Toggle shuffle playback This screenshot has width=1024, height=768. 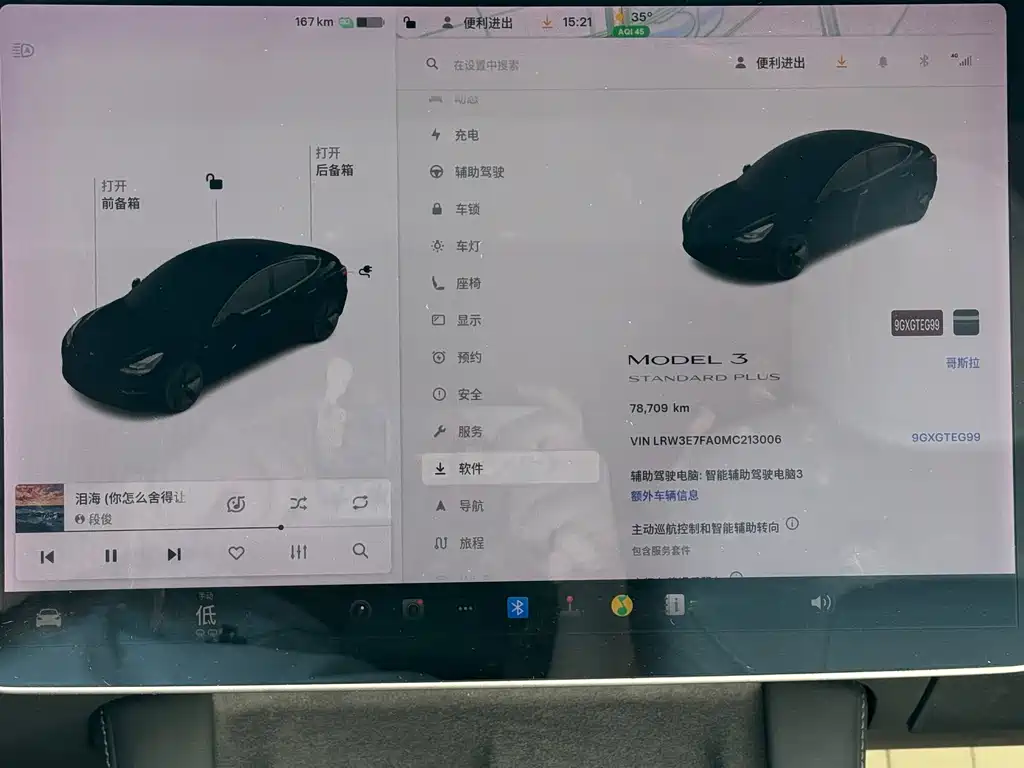pos(298,504)
